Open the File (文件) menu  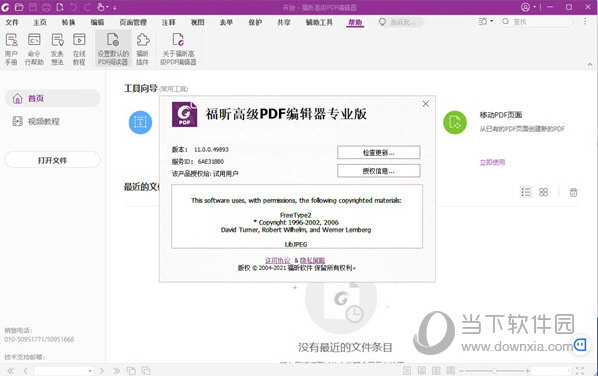(12, 22)
